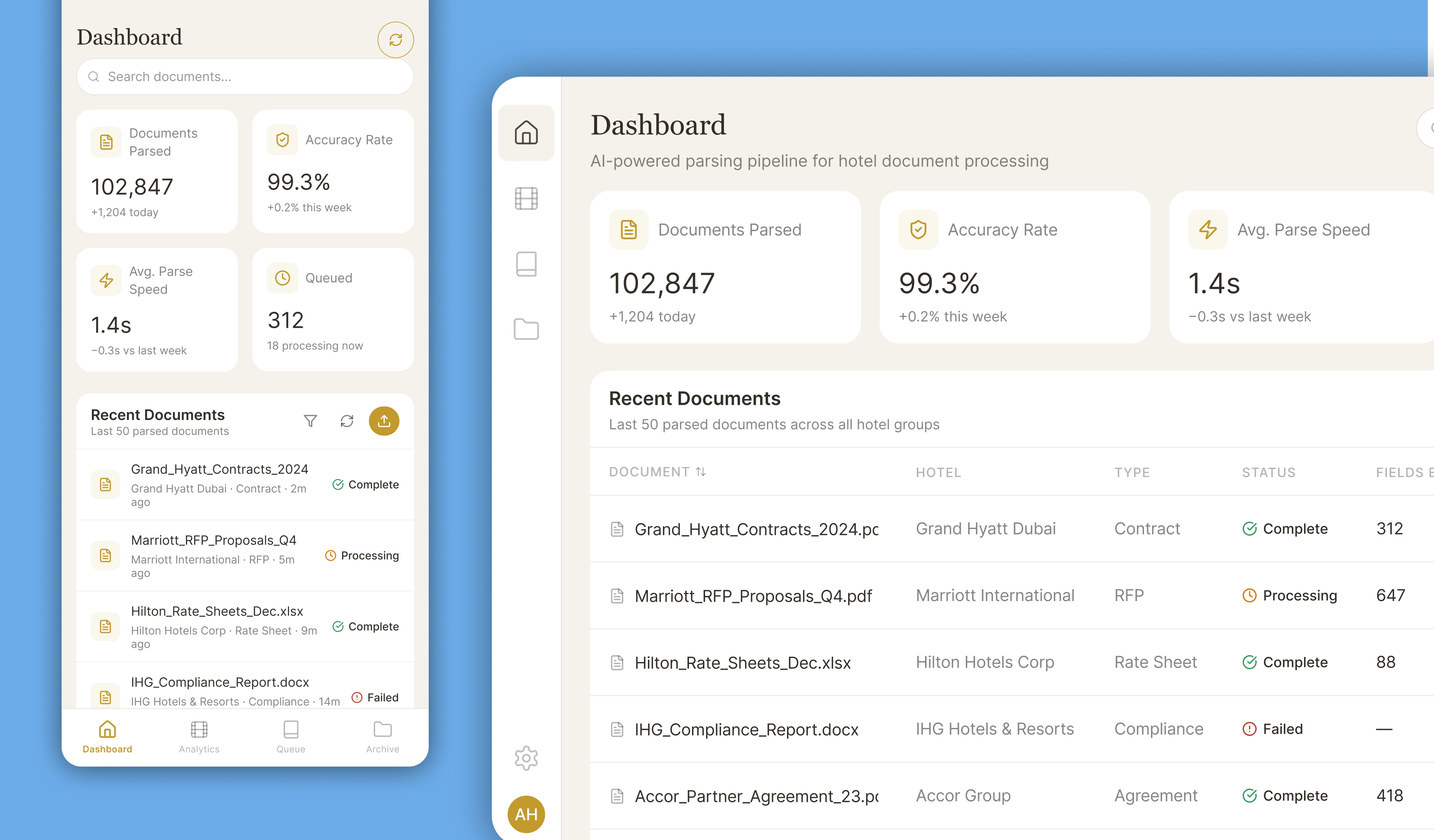Open Hilton_Rate_Sheets_Dec.xlsx in the mobile document list
The height and width of the screenshot is (840, 1434).
click(245, 627)
